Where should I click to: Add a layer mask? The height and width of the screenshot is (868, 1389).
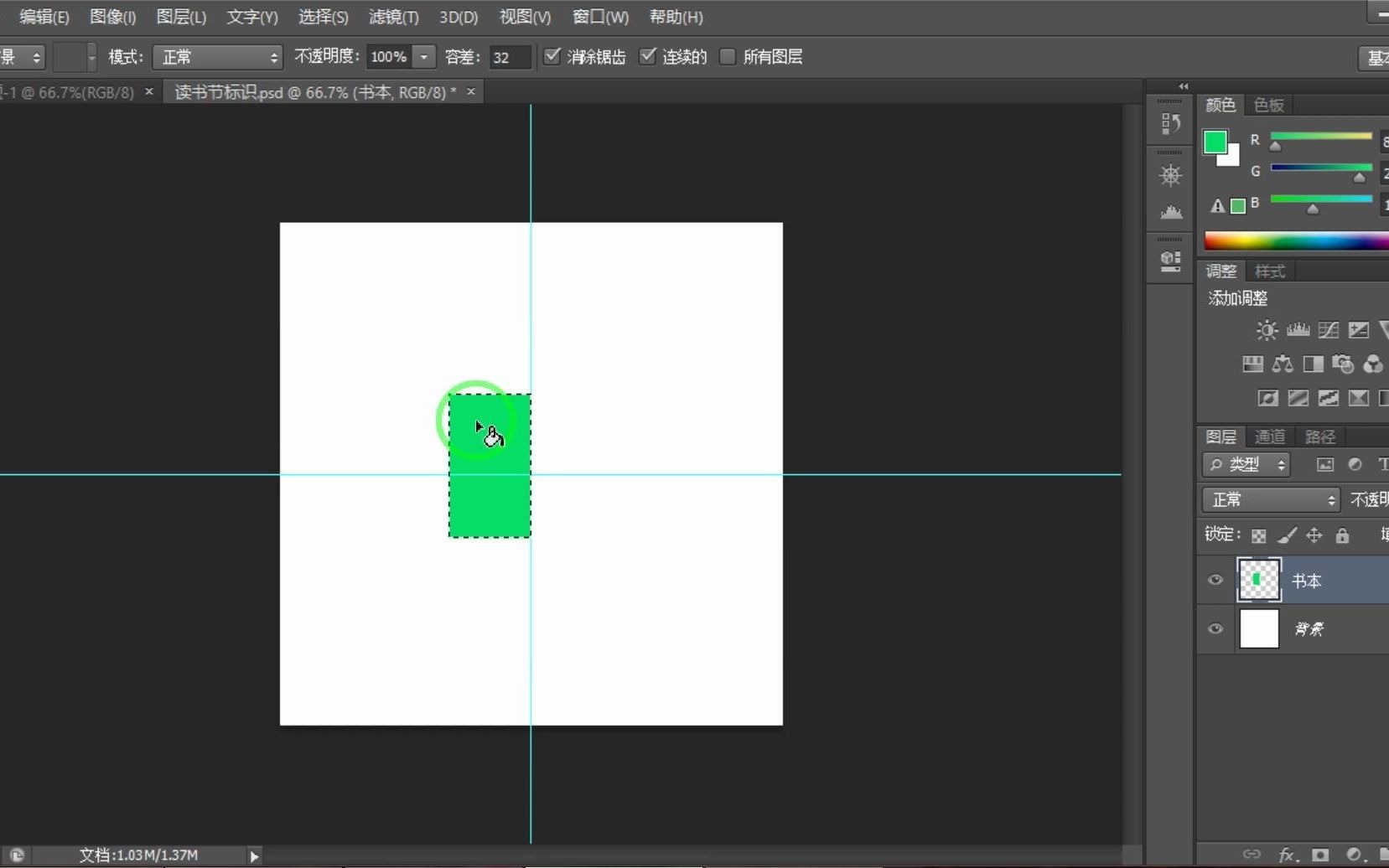(x=1320, y=855)
